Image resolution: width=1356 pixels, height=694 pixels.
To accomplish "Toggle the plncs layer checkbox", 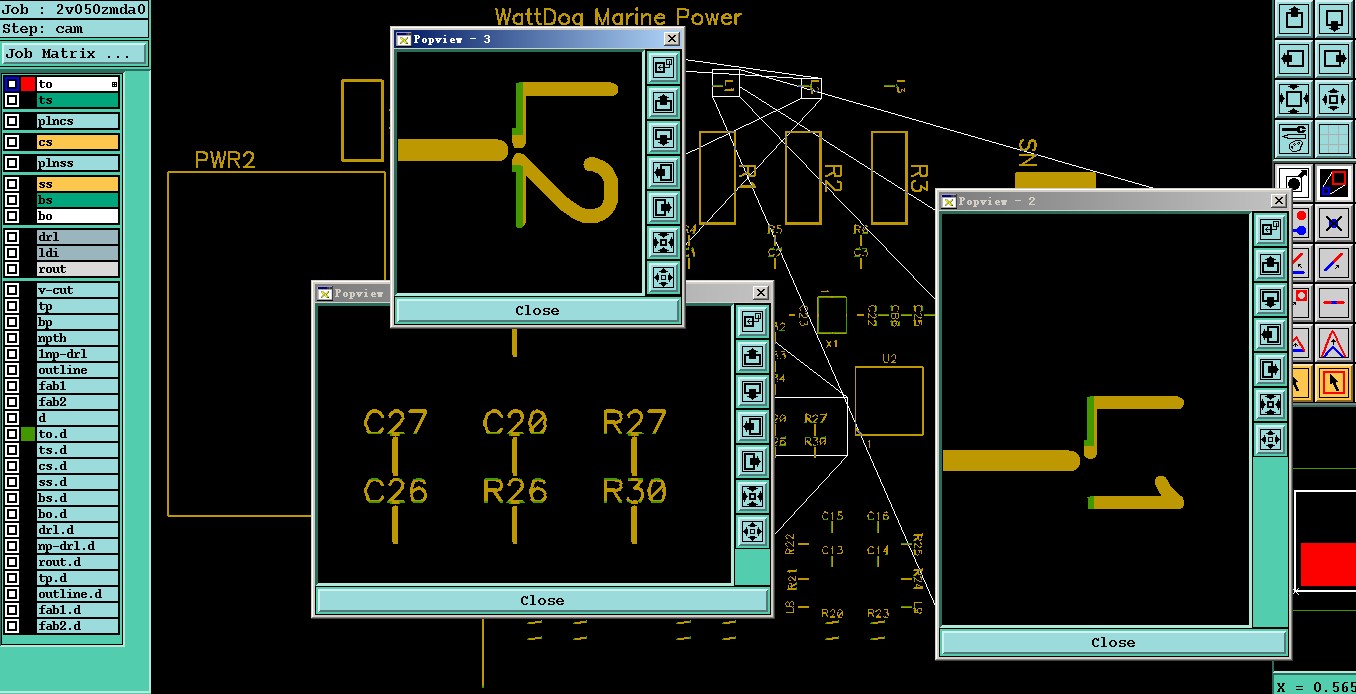I will 12,121.
